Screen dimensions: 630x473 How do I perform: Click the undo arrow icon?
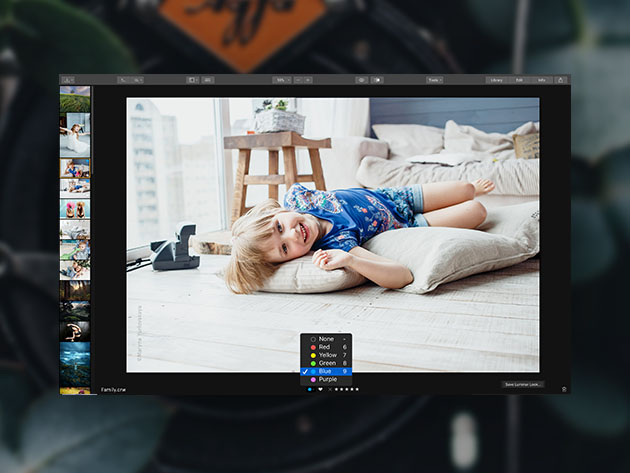click(124, 80)
